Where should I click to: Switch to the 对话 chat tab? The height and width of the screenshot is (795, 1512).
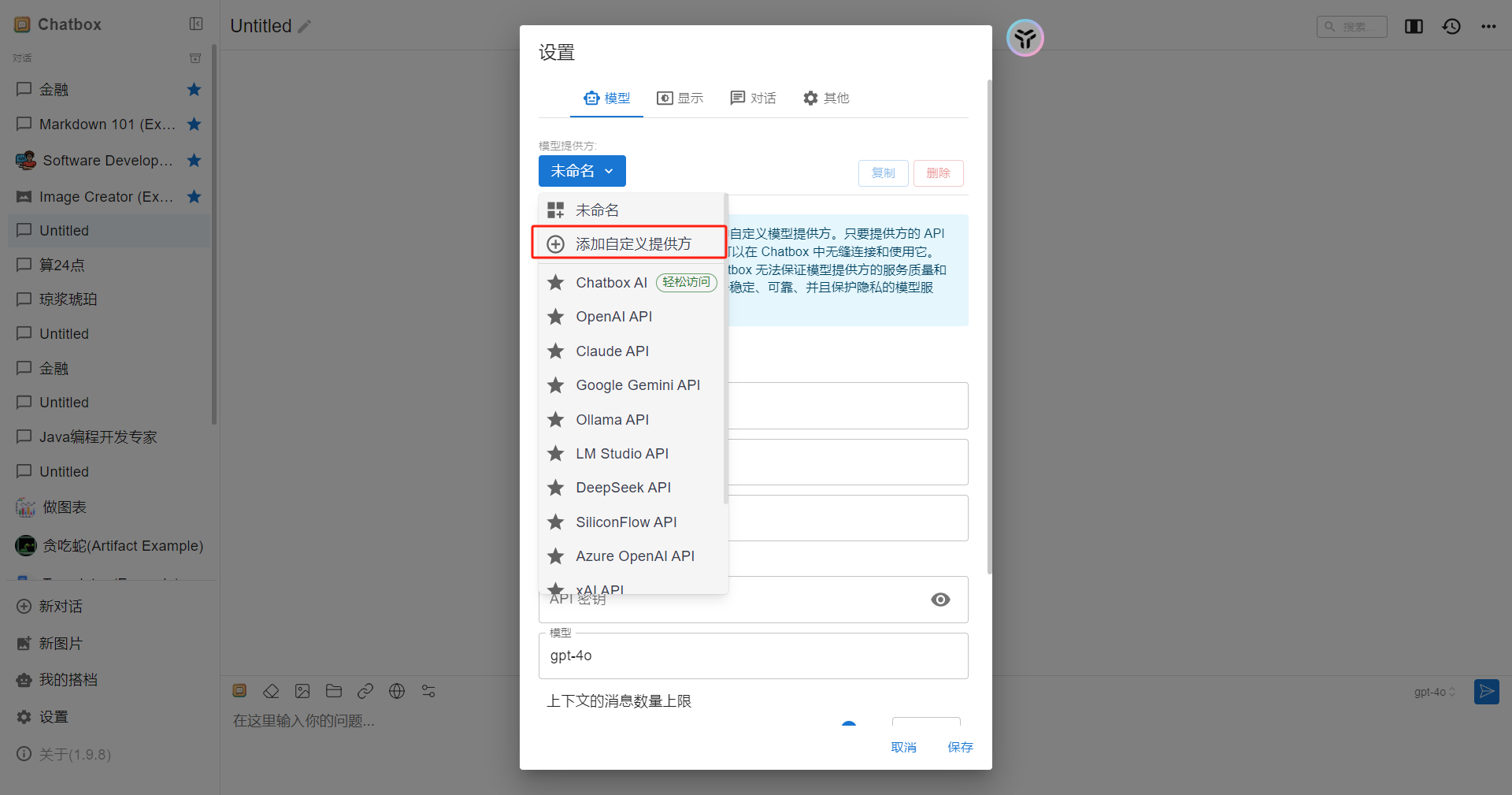coord(753,98)
